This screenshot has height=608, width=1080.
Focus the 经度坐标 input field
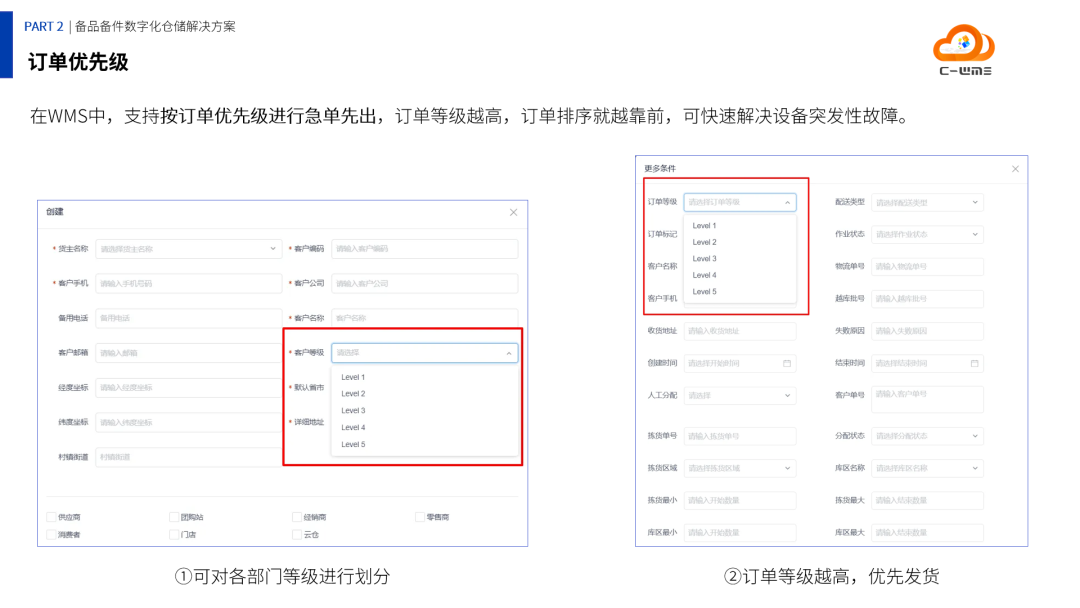coord(189,388)
